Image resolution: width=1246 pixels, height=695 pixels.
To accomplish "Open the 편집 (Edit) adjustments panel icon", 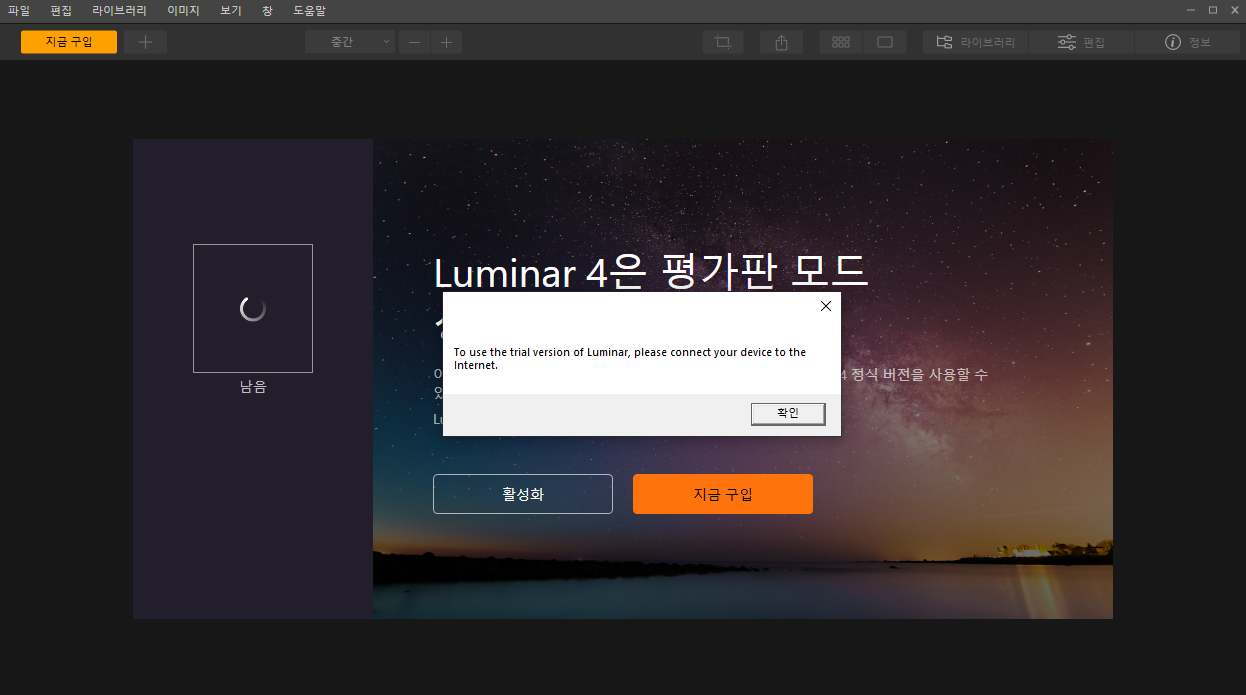I will coord(1082,41).
